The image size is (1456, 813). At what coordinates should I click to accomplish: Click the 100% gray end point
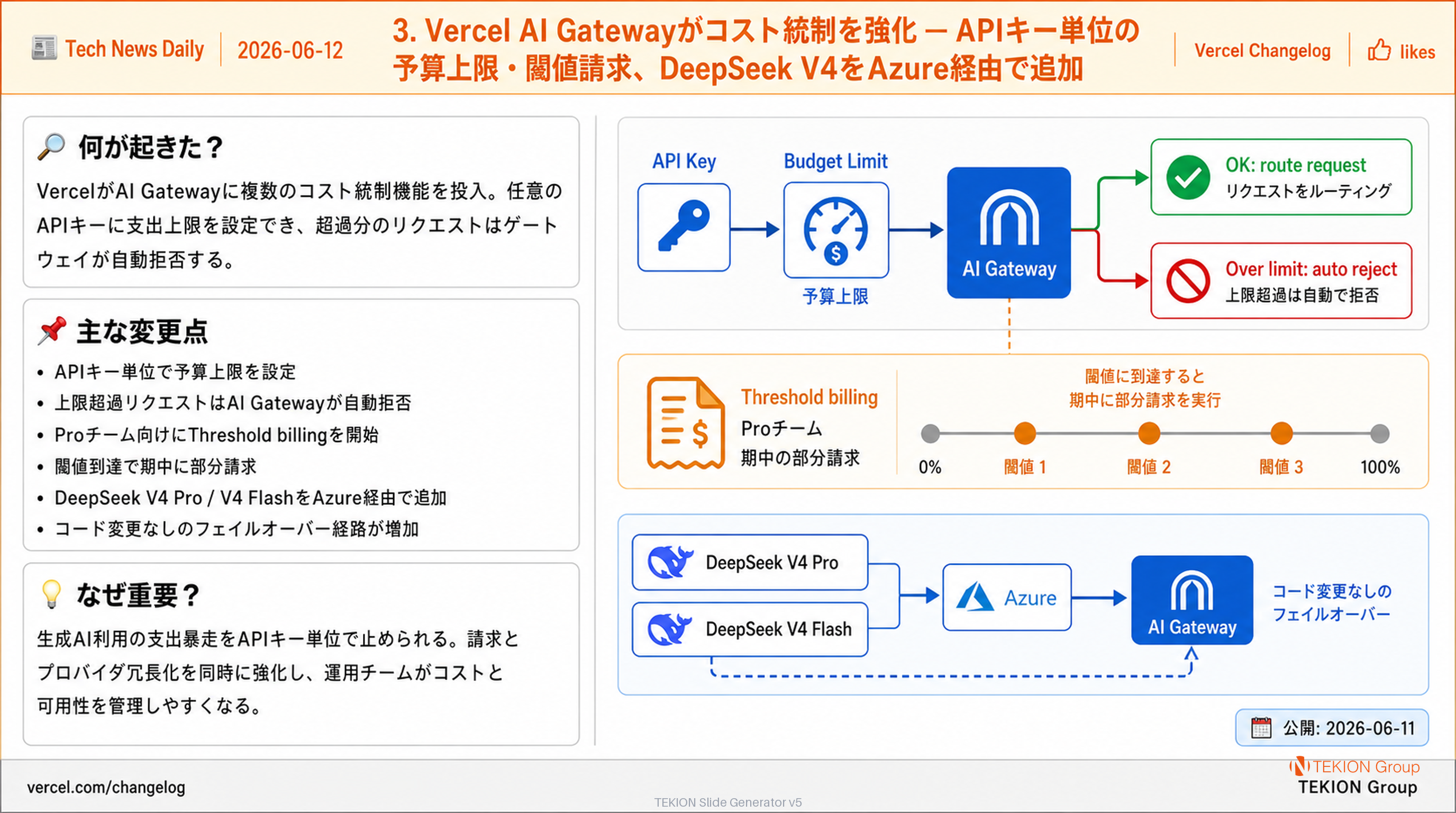[1380, 433]
